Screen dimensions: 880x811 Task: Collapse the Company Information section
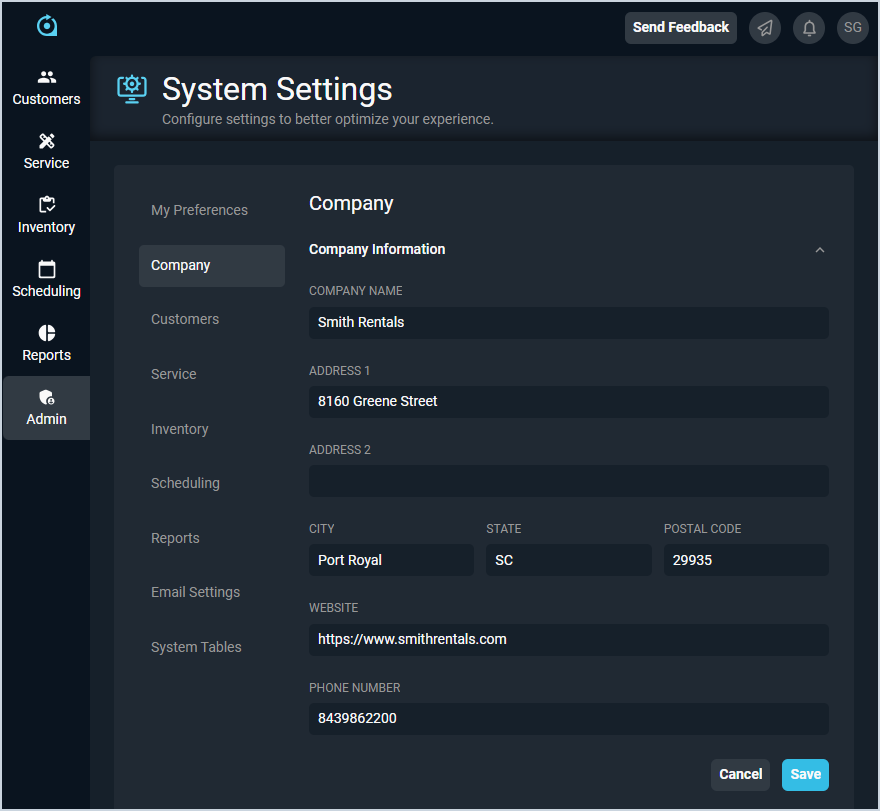(820, 250)
